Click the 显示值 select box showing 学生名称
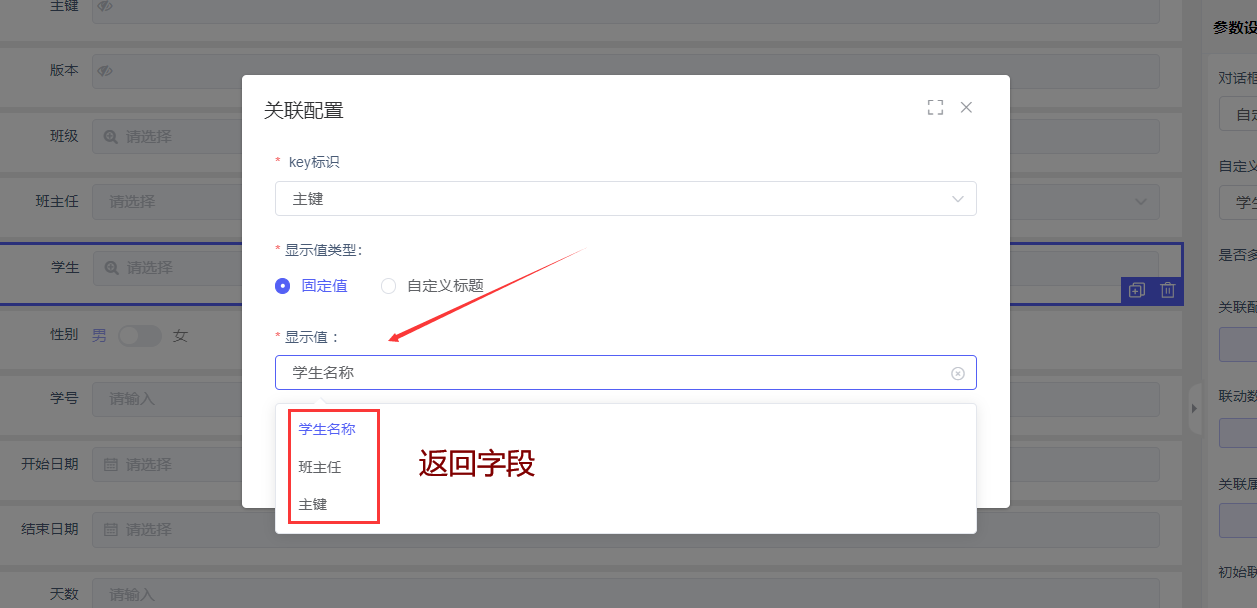1257x608 pixels. point(610,373)
